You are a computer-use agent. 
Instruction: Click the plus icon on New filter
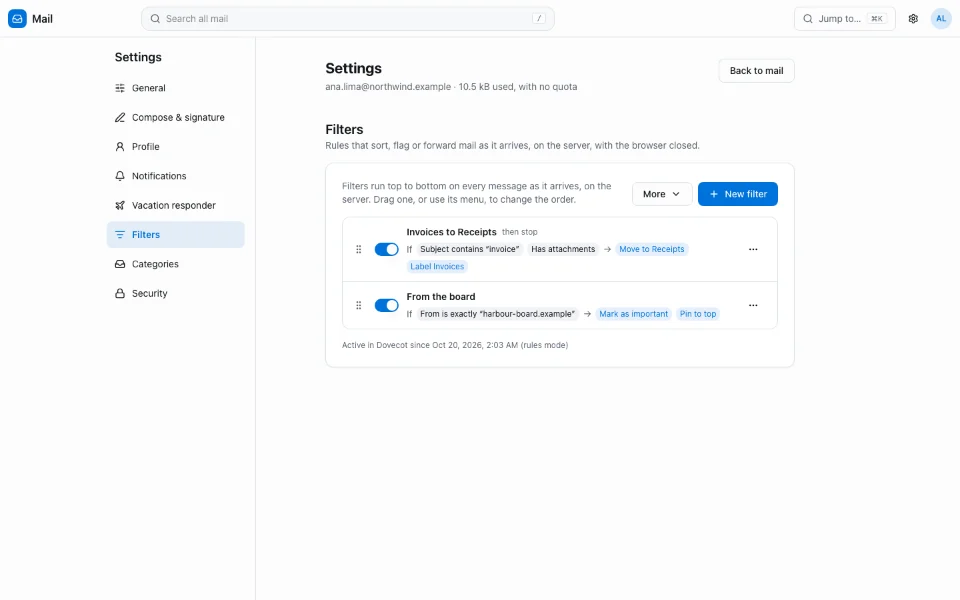point(714,194)
